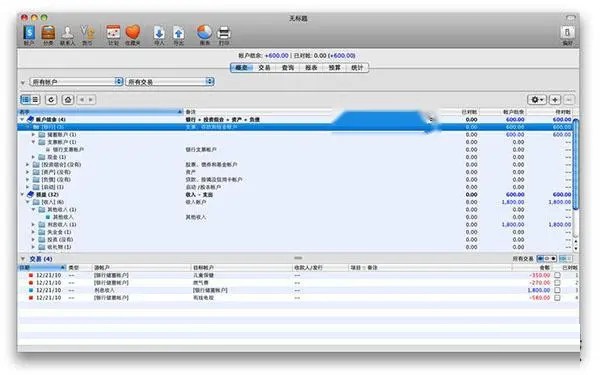Switch to tree outline view mode
600x375 pixels.
(x=25, y=100)
